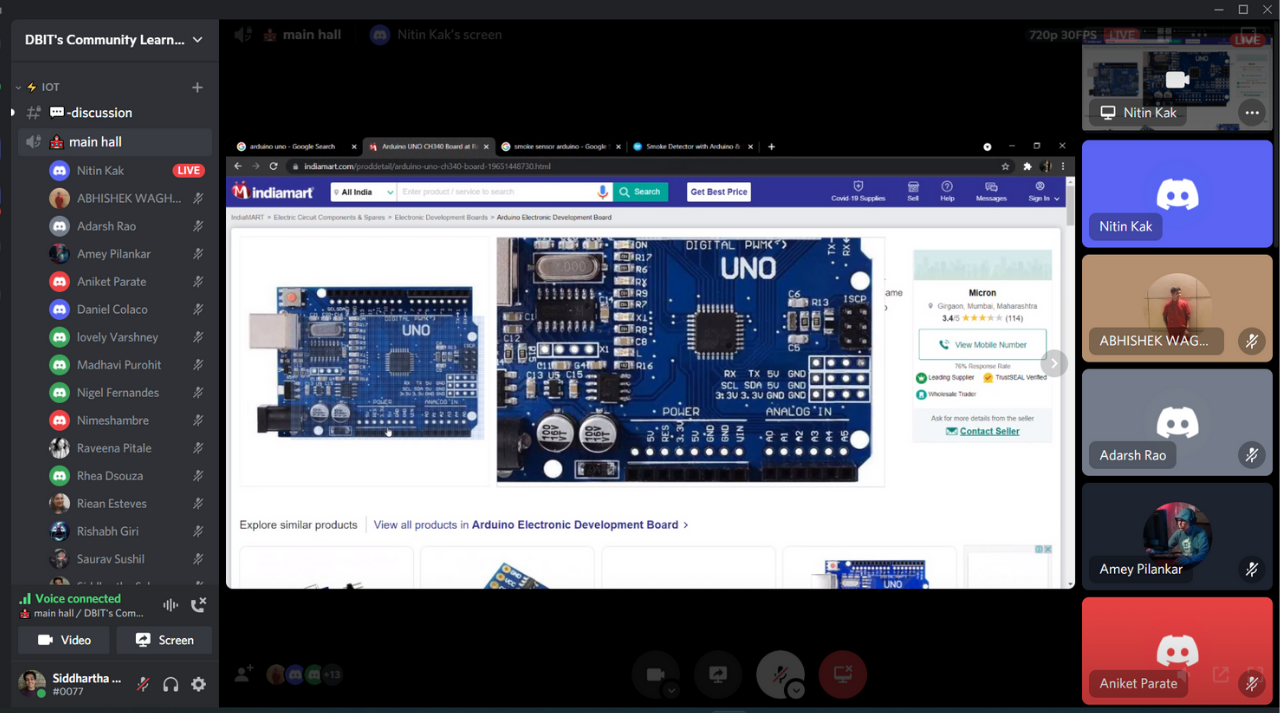Screen dimensions: 1280x720
Task: Click the create channel plus next to IOT
Action: 197,87
